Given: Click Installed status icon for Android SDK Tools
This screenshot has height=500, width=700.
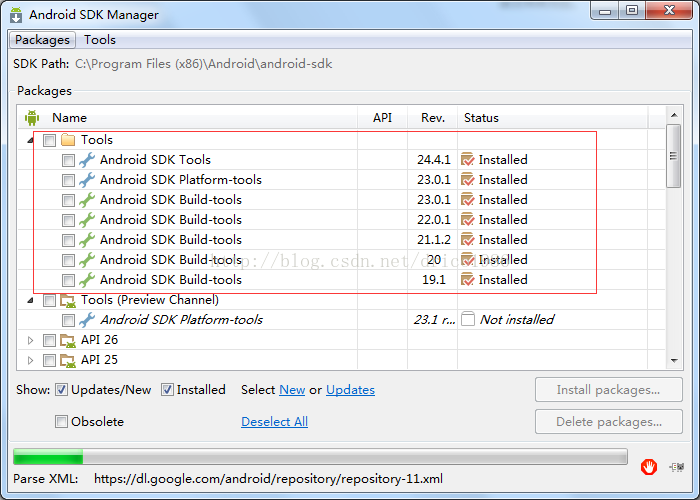Looking at the screenshot, I should 467,159.
